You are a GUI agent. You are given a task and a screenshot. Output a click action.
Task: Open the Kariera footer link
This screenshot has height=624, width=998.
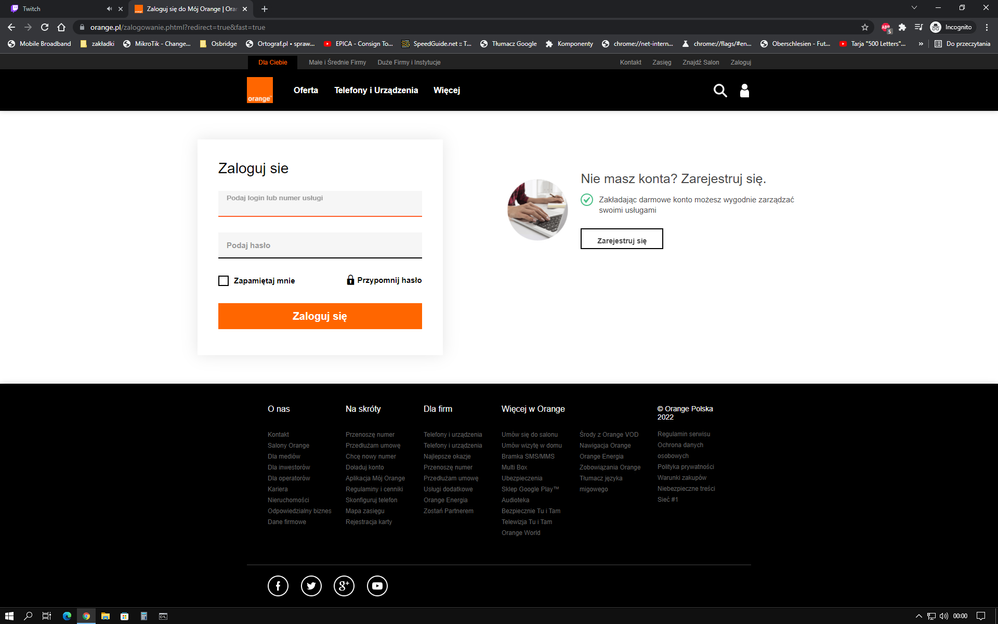pos(278,489)
